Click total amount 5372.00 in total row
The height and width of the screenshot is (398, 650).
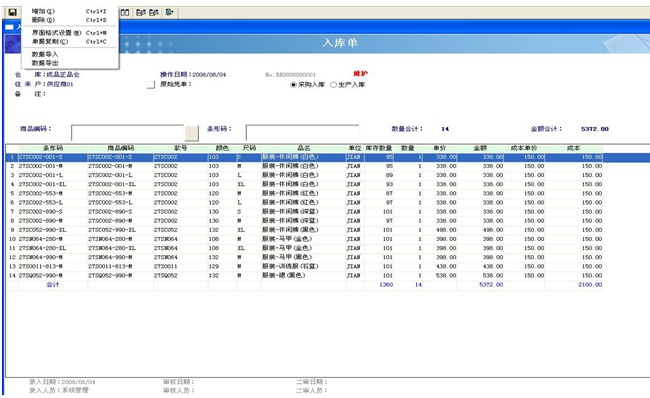(491, 285)
